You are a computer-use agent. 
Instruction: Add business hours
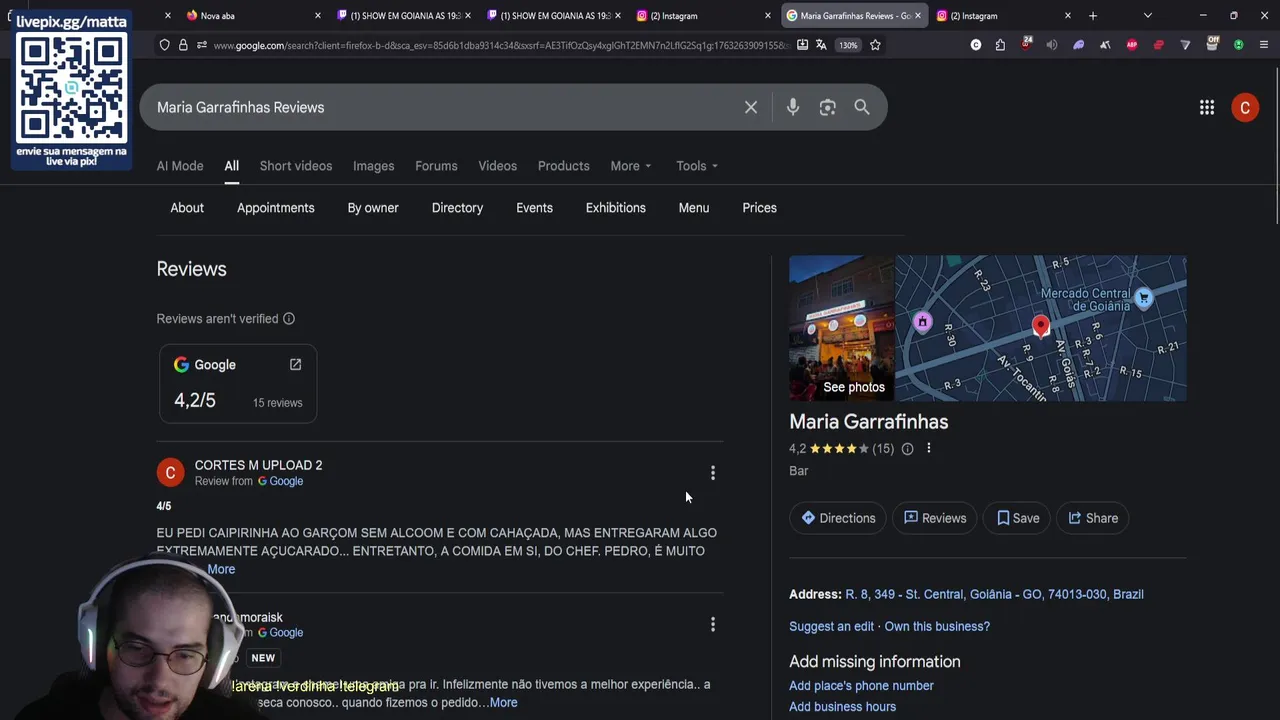(842, 707)
